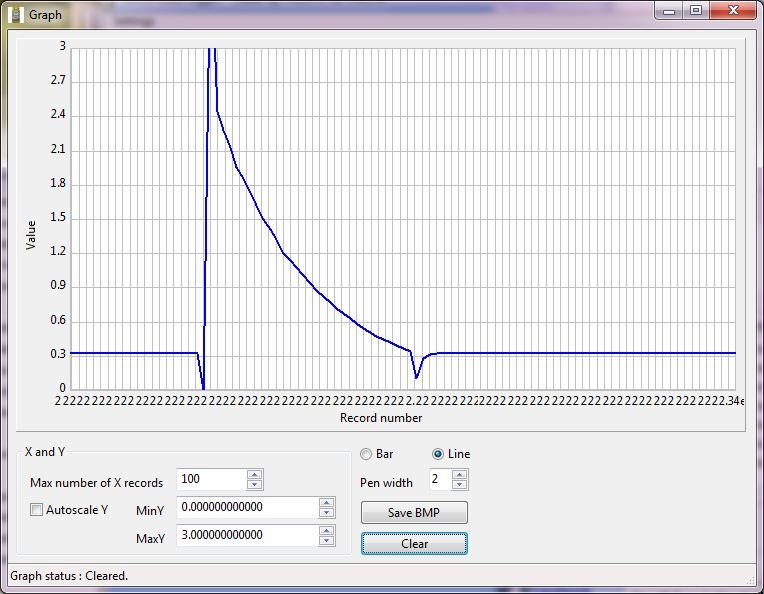
Task: Maximize the Graph window
Action: tap(696, 10)
